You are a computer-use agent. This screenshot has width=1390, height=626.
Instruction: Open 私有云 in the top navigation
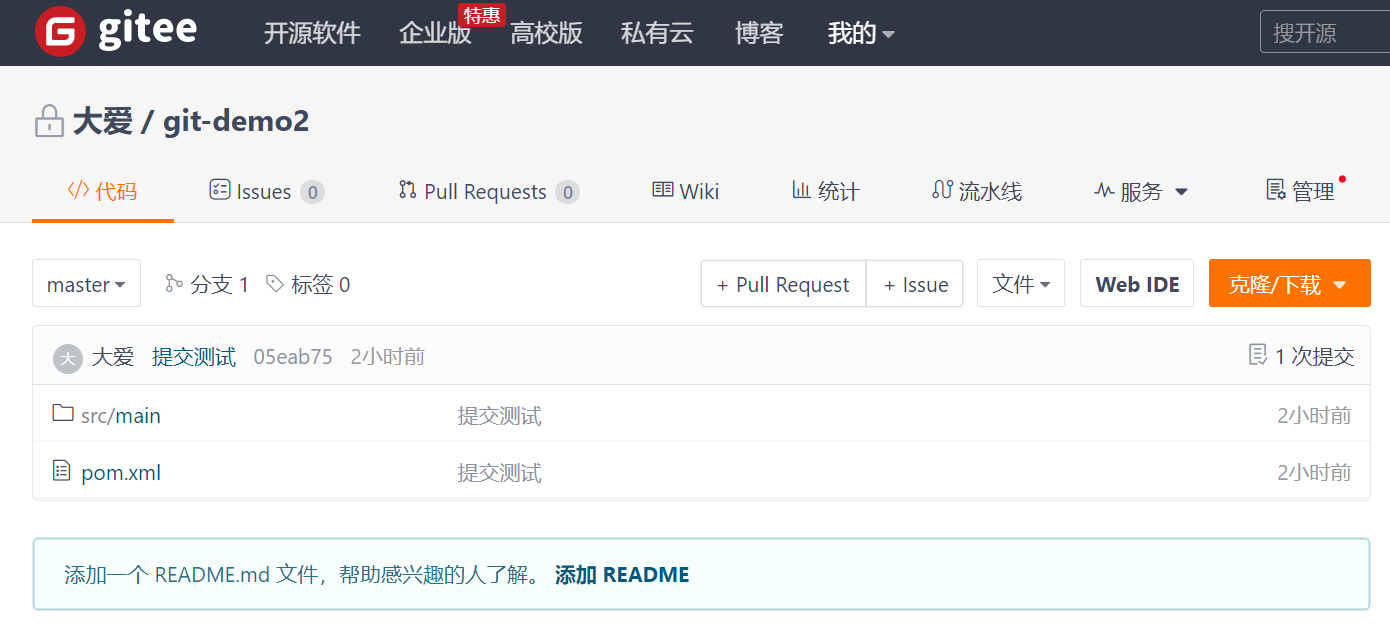coord(657,33)
